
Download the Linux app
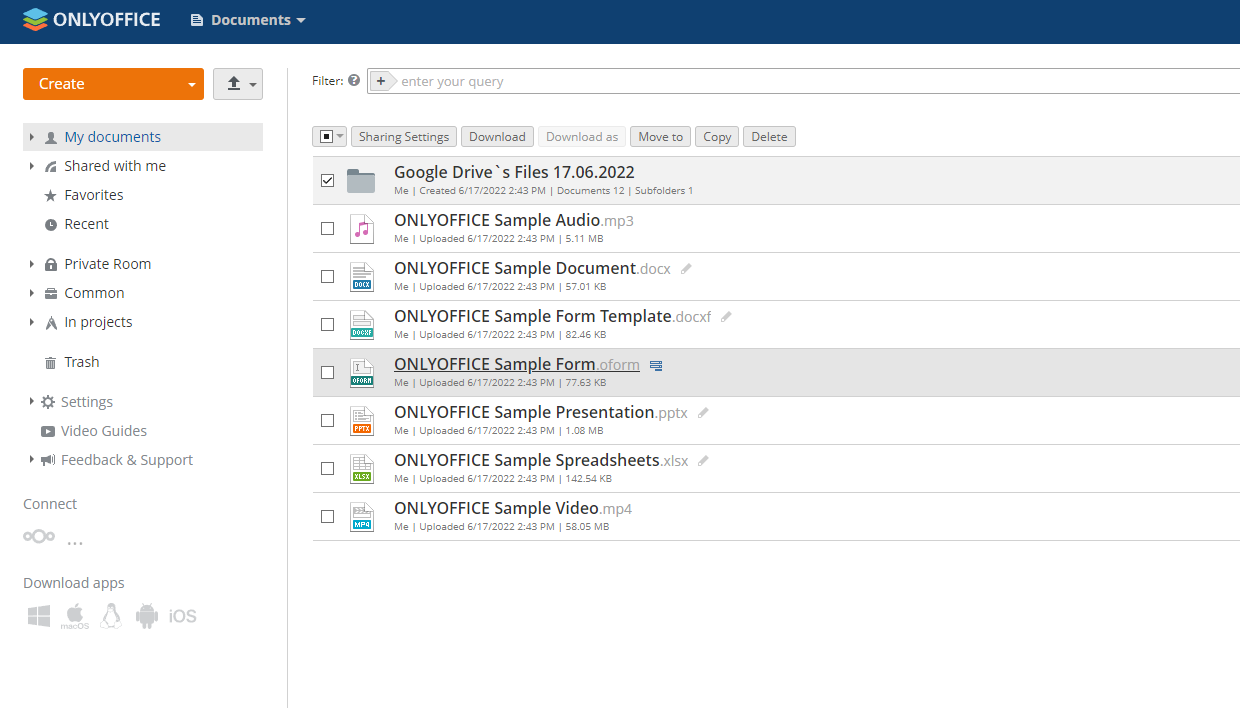click(x=110, y=615)
